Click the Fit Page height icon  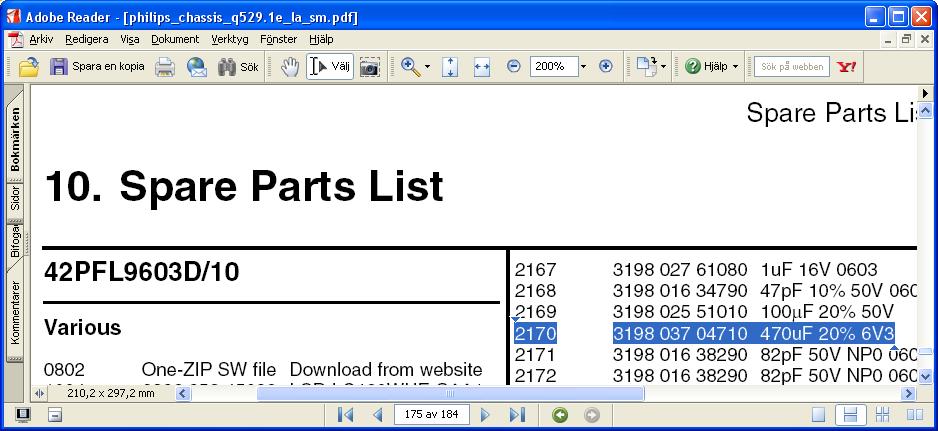450,67
